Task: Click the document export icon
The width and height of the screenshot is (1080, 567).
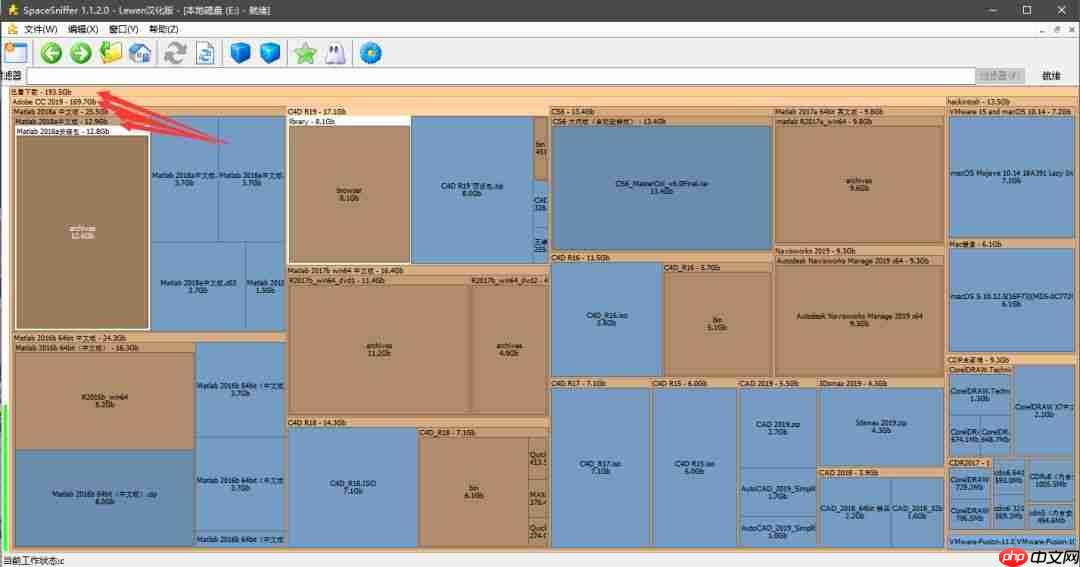Action: (205, 53)
